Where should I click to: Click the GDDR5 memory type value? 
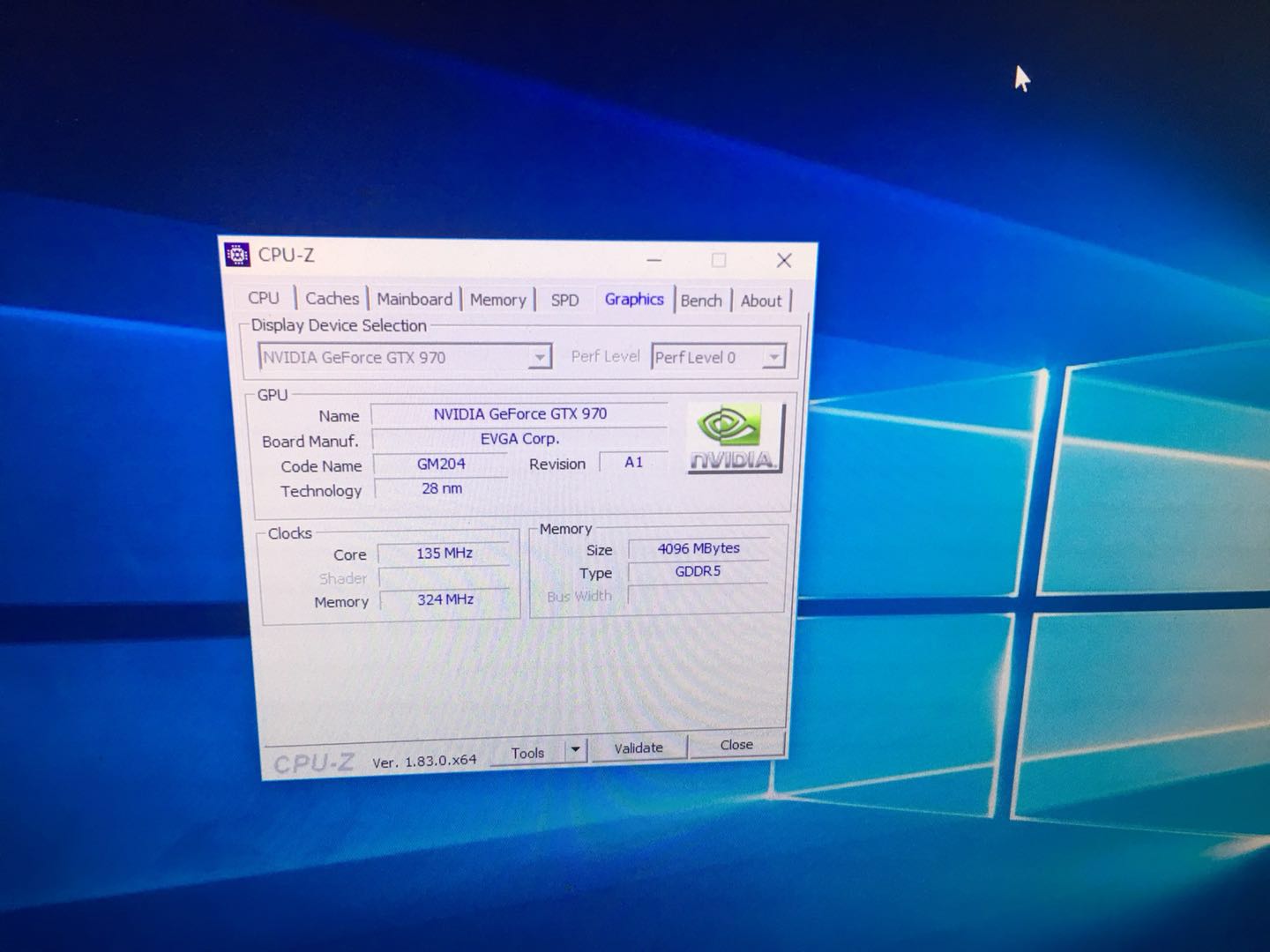[698, 571]
